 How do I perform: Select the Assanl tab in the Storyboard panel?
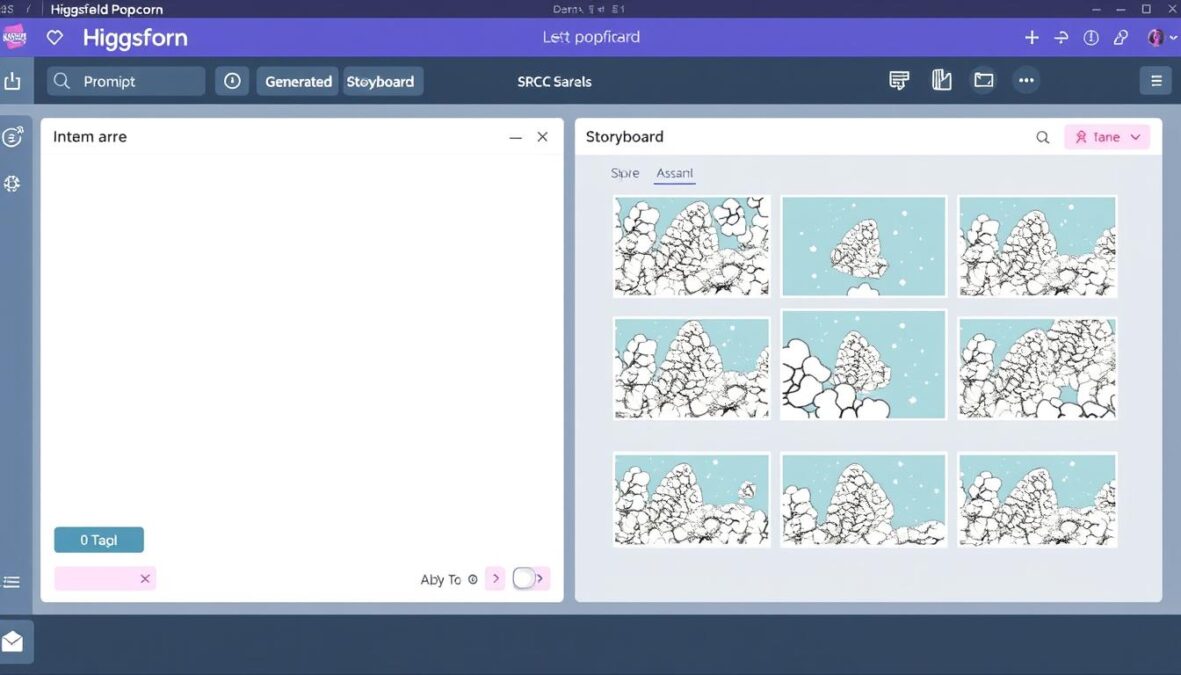[674, 172]
